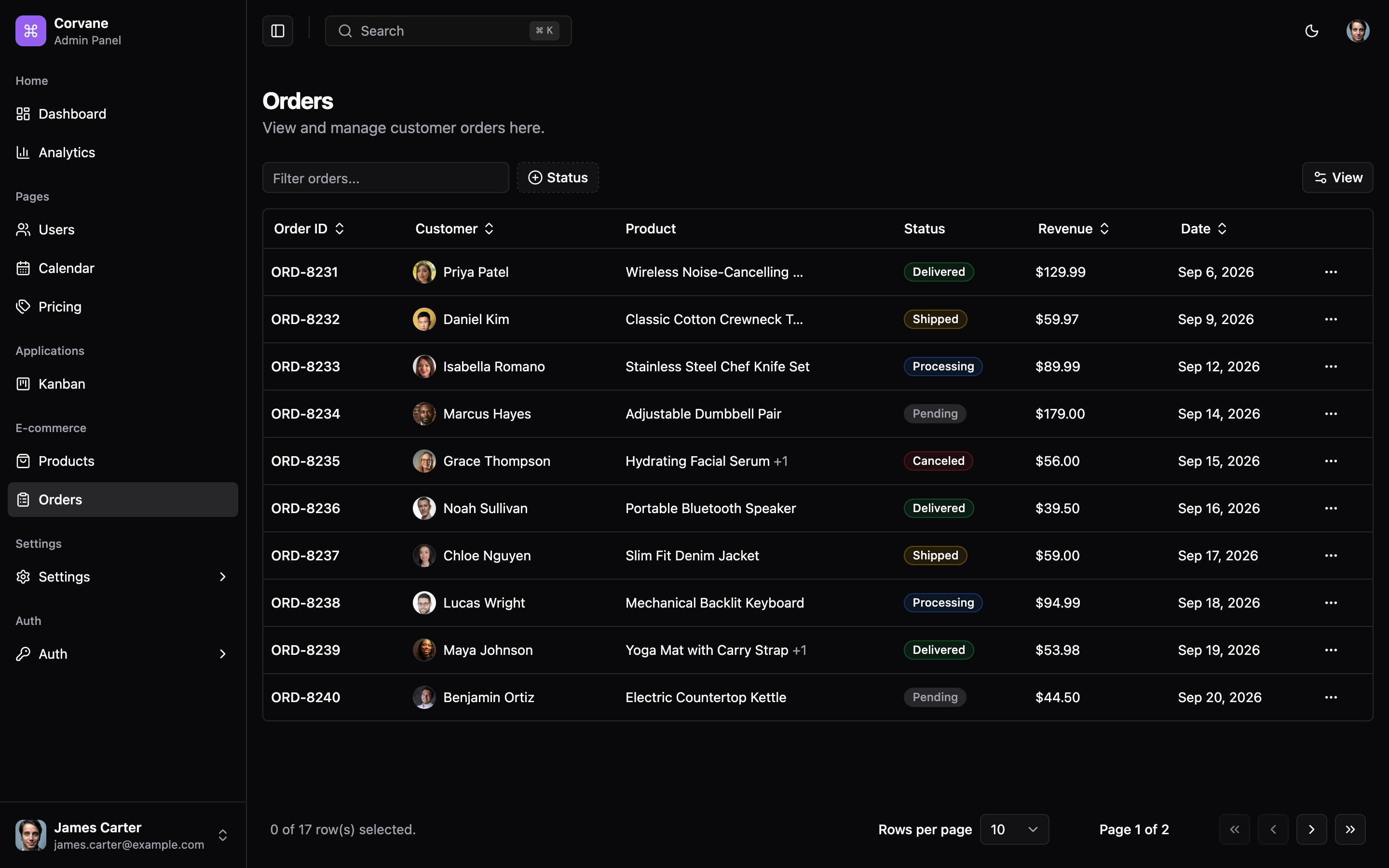Viewport: 1389px width, 868px height.
Task: Expand the Settings sidebar section
Action: tap(123, 577)
